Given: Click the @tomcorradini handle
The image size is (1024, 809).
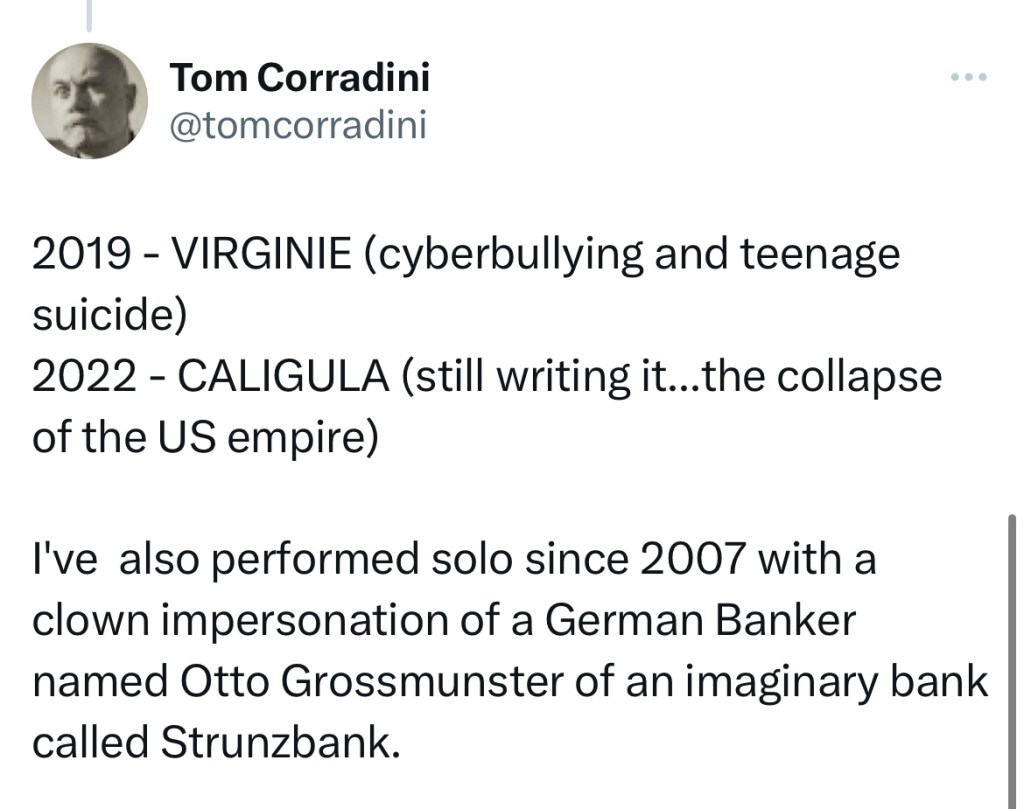Looking at the screenshot, I should click(x=299, y=125).
